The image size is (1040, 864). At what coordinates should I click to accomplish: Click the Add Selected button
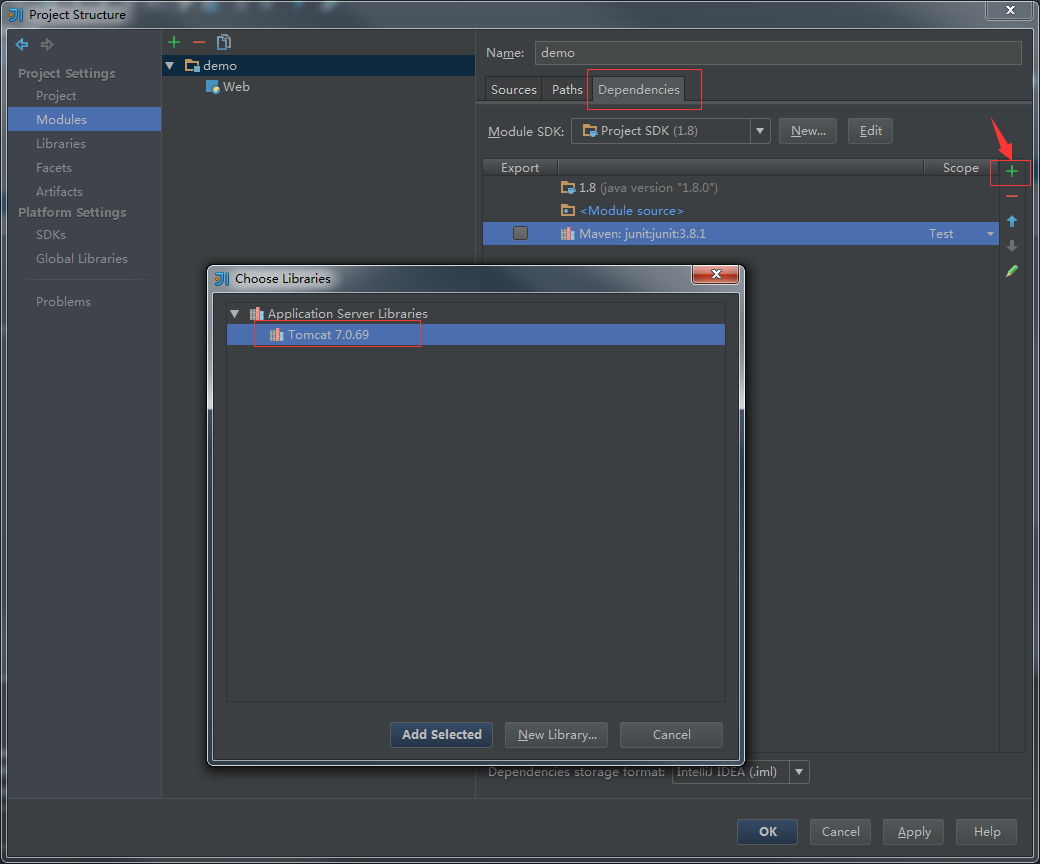pos(442,735)
